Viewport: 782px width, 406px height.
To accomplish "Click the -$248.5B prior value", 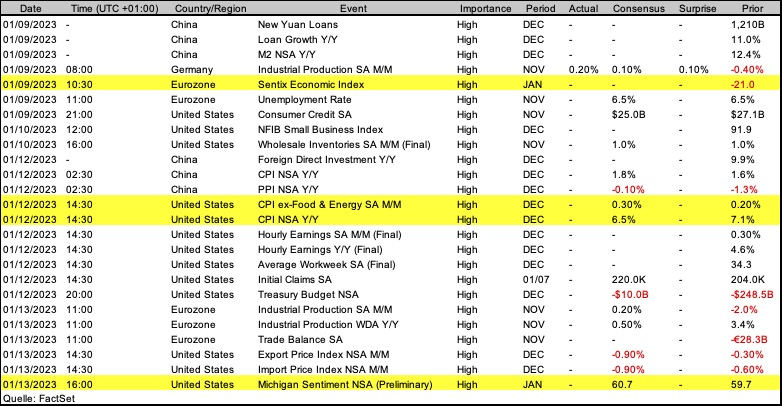I will tap(752, 294).
